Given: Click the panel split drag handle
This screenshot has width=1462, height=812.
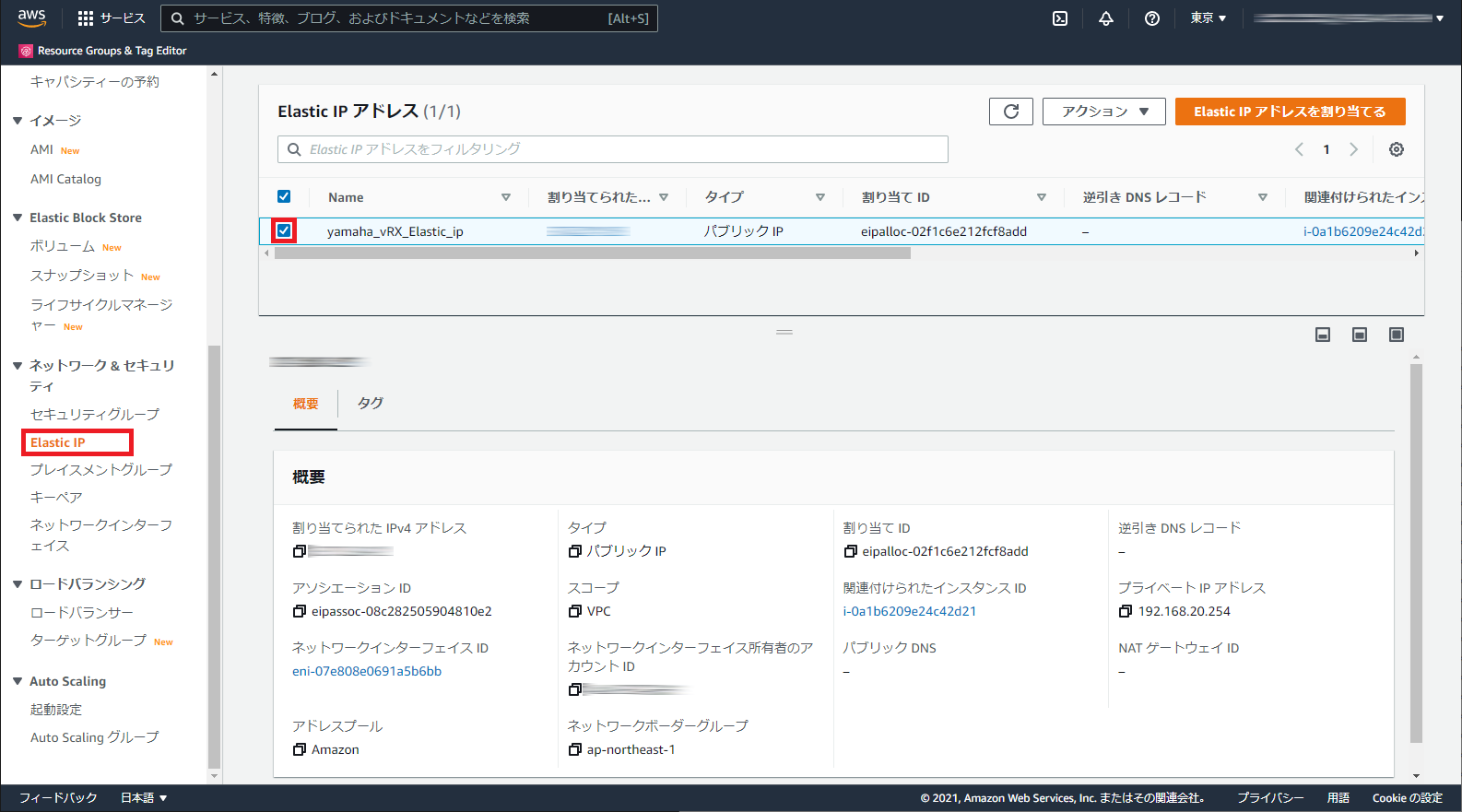Looking at the screenshot, I should coord(784,332).
